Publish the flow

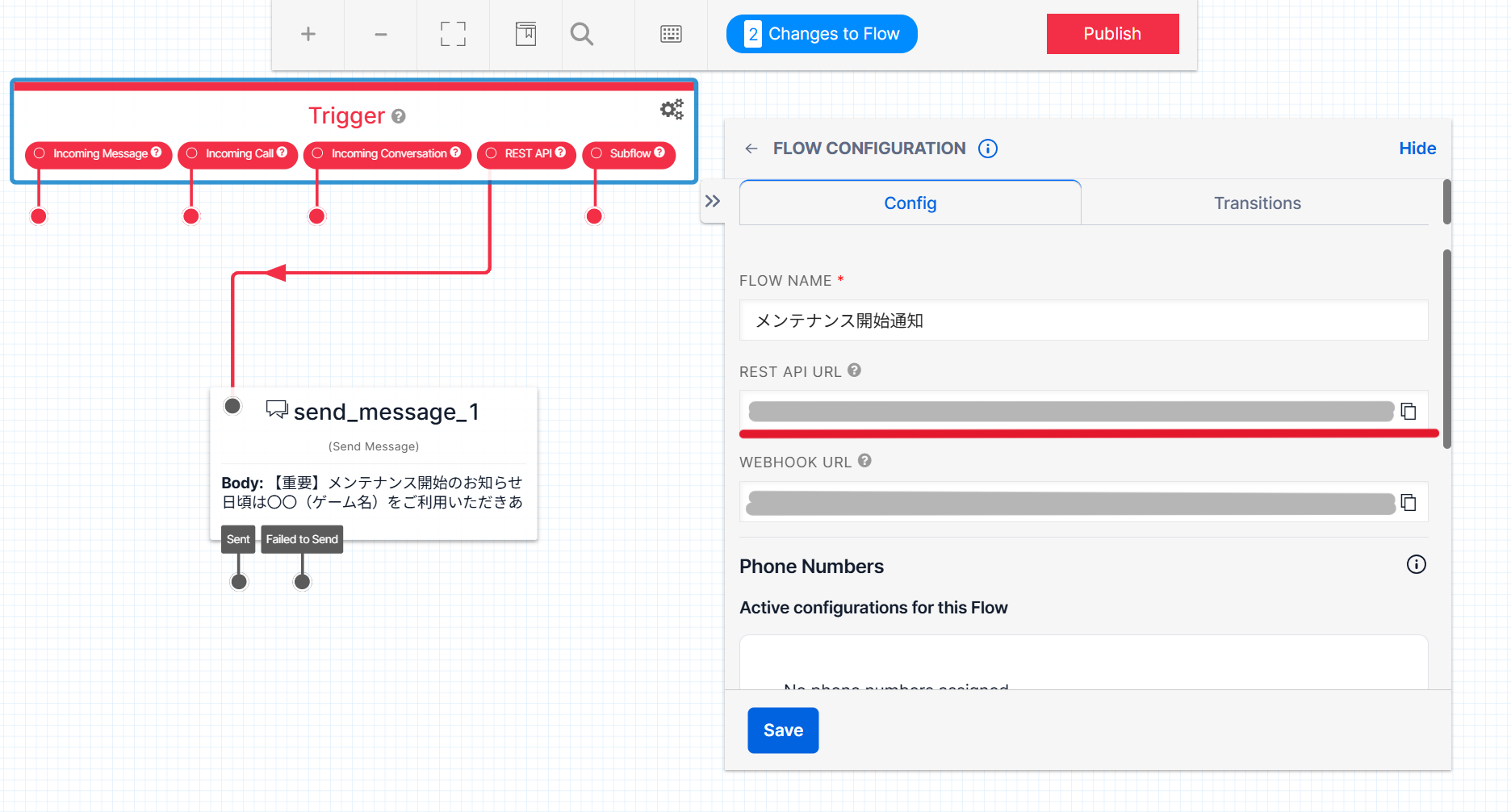[x=1112, y=33]
